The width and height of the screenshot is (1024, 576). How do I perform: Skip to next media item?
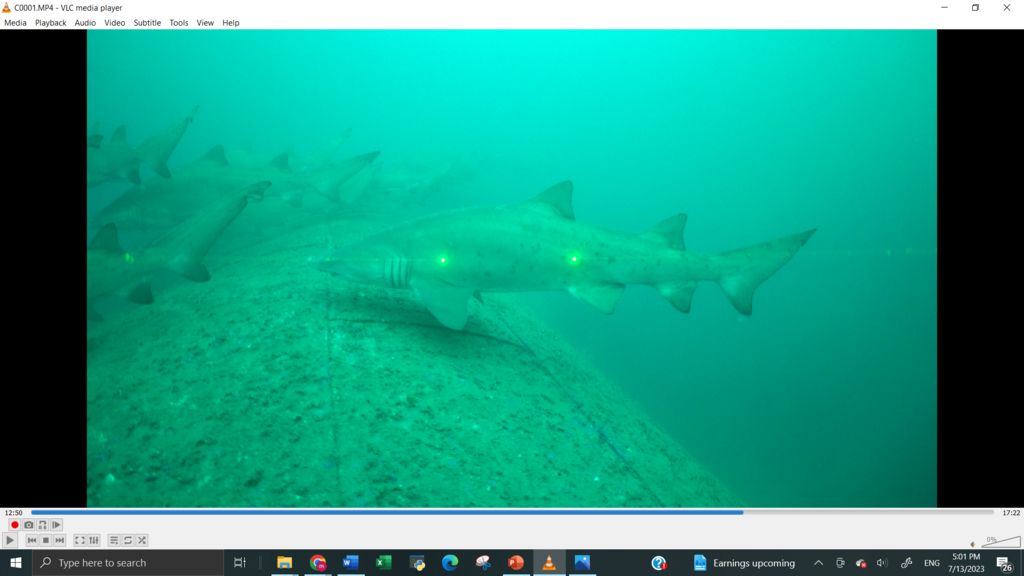[59, 540]
